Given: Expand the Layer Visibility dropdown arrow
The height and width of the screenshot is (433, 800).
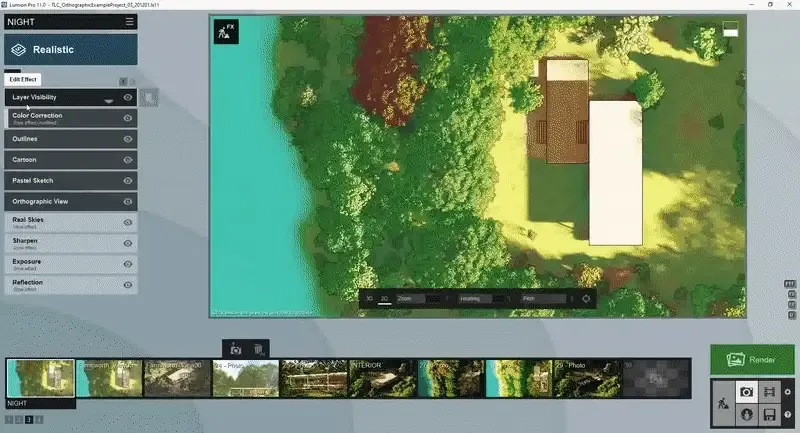Looking at the screenshot, I should (109, 101).
